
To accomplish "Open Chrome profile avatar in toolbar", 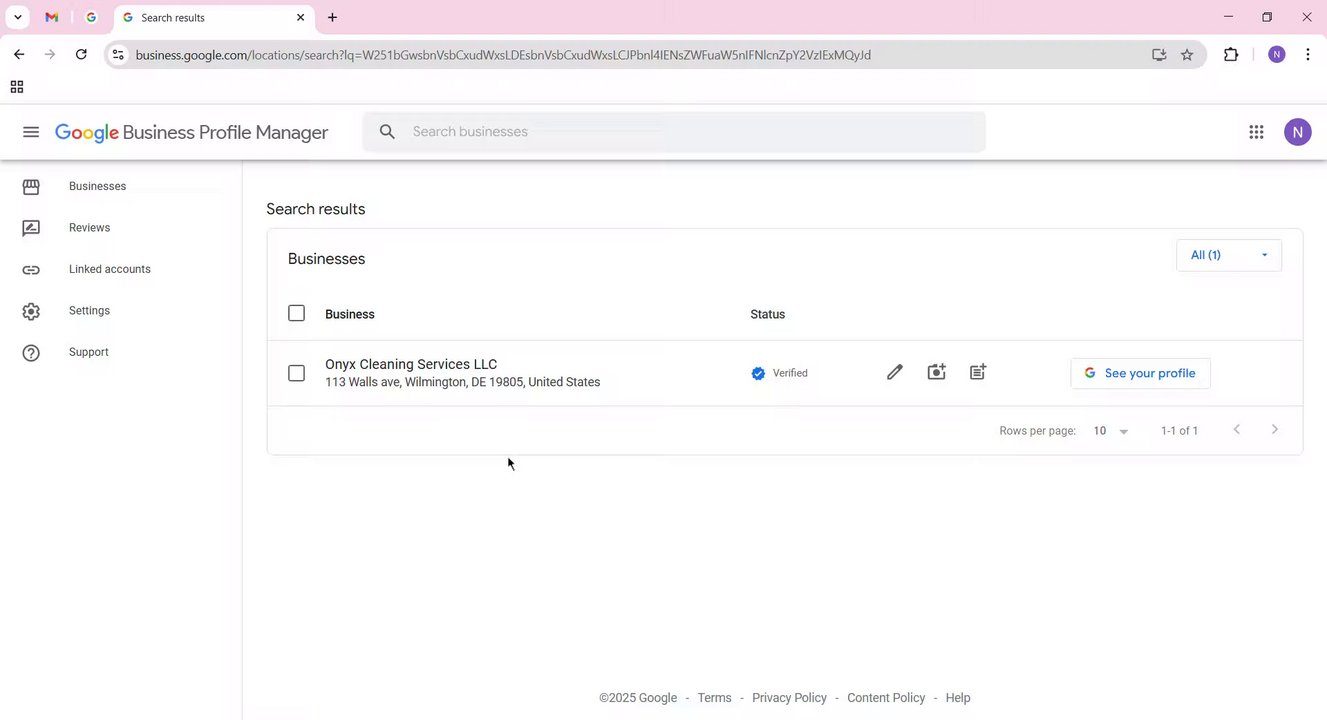I will click(x=1276, y=55).
